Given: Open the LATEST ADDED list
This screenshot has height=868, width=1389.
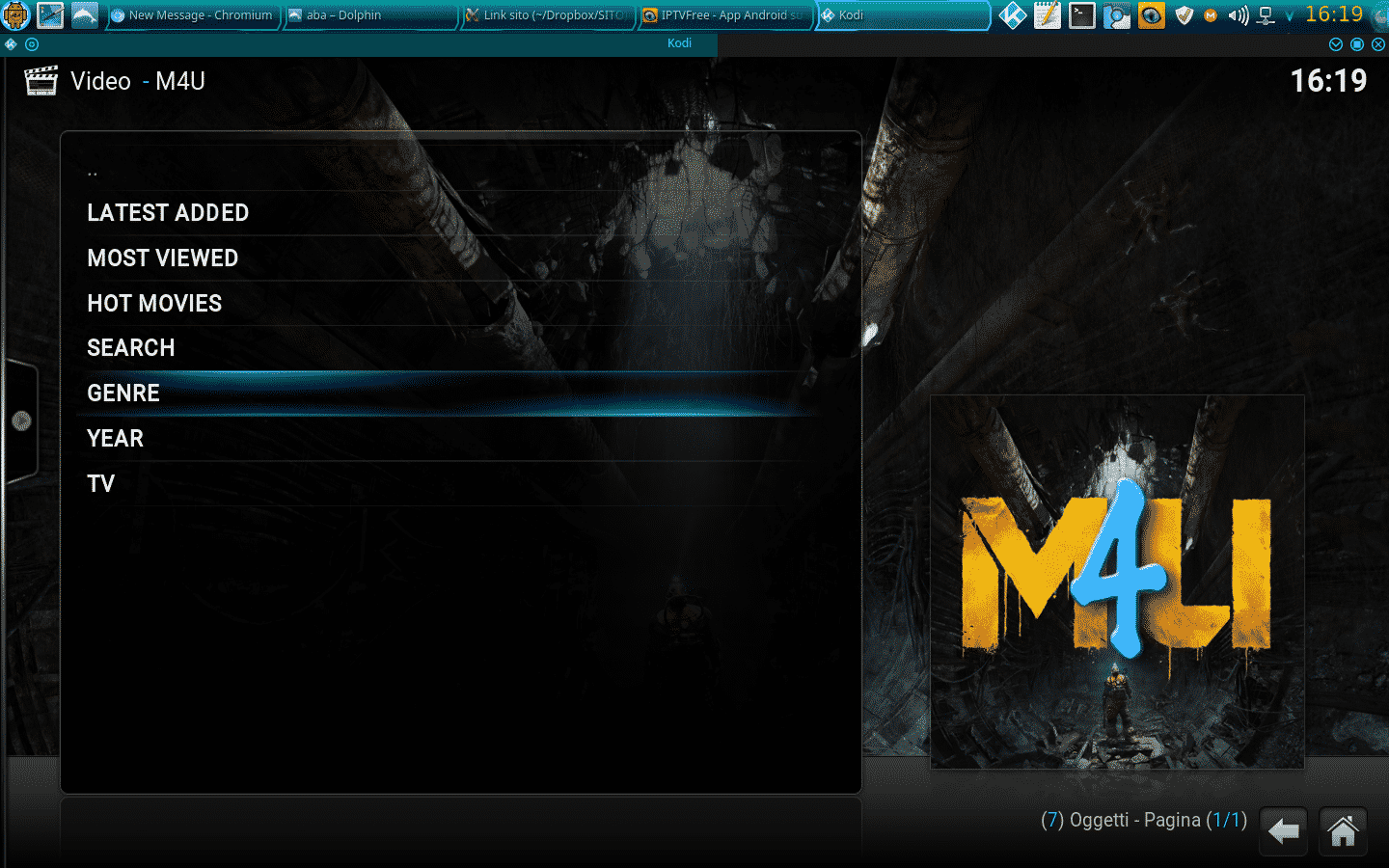Looking at the screenshot, I should 459,213.
